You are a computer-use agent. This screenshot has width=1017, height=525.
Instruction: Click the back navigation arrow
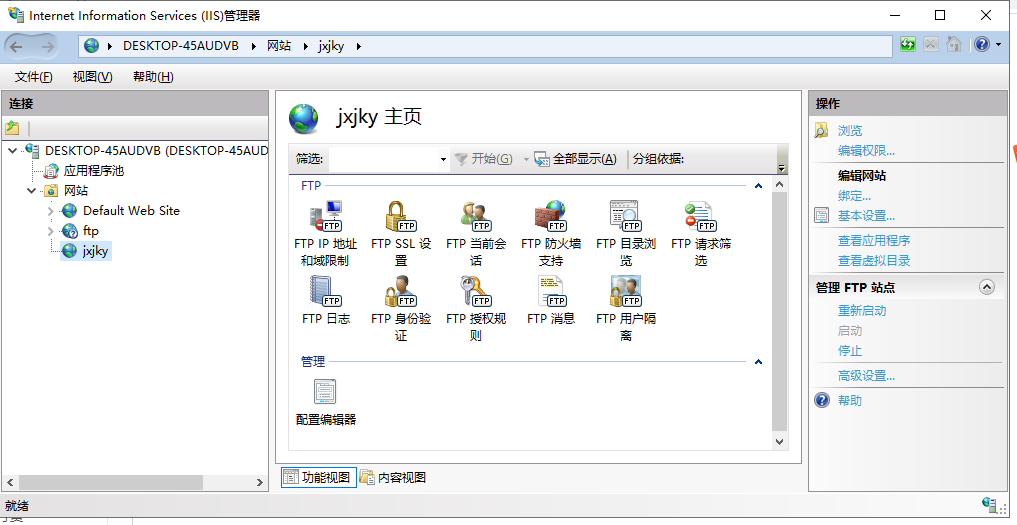(16, 47)
